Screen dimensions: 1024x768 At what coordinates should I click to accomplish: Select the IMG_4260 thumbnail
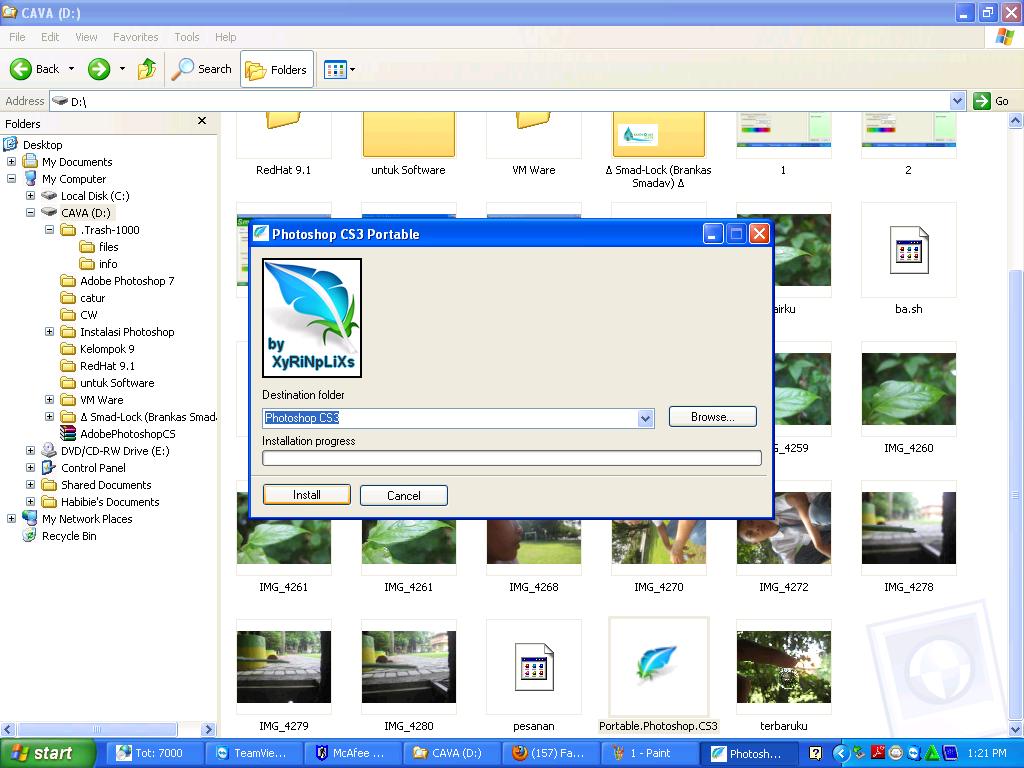tap(908, 389)
